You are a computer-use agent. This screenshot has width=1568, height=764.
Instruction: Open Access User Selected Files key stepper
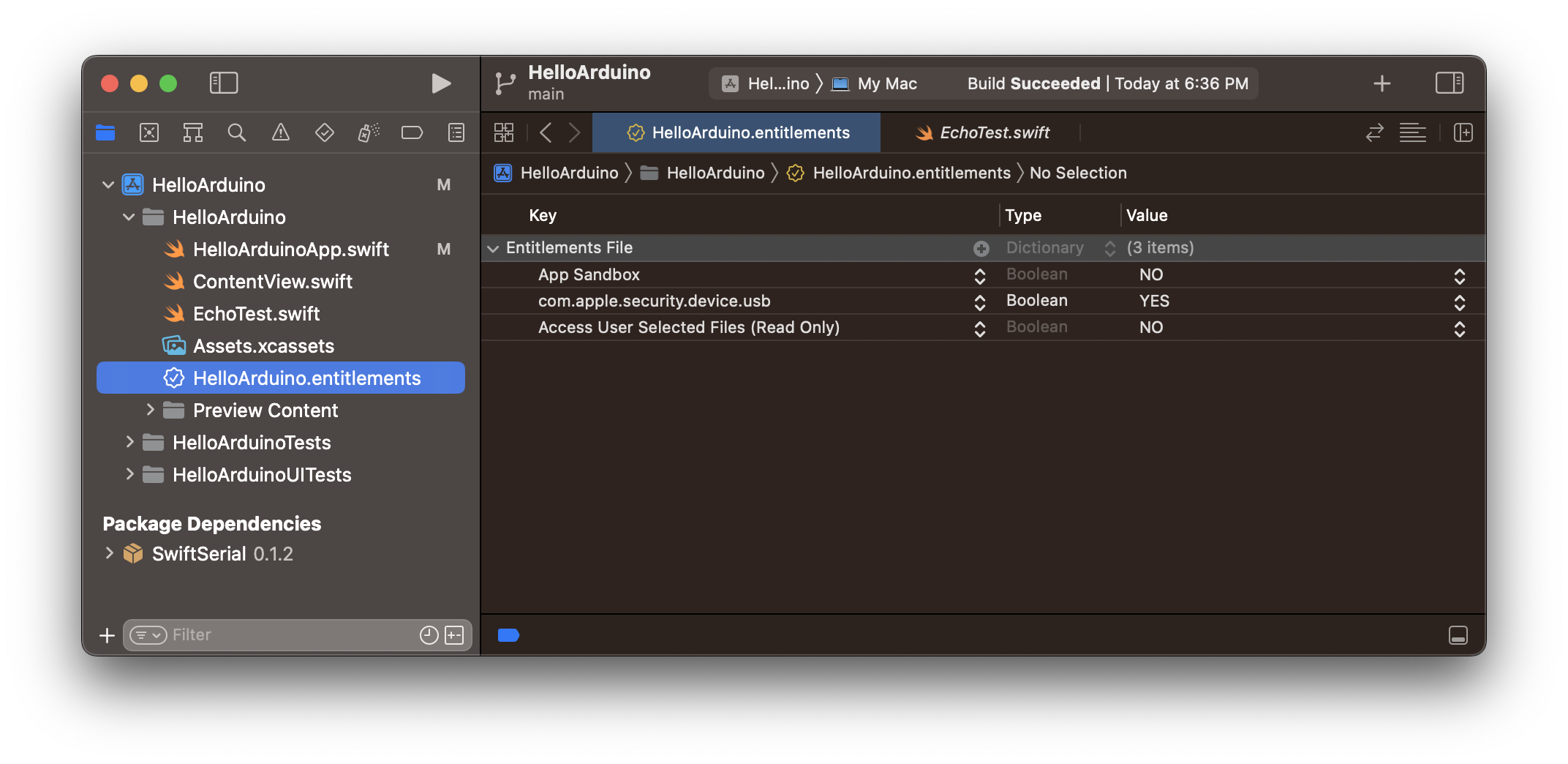980,328
